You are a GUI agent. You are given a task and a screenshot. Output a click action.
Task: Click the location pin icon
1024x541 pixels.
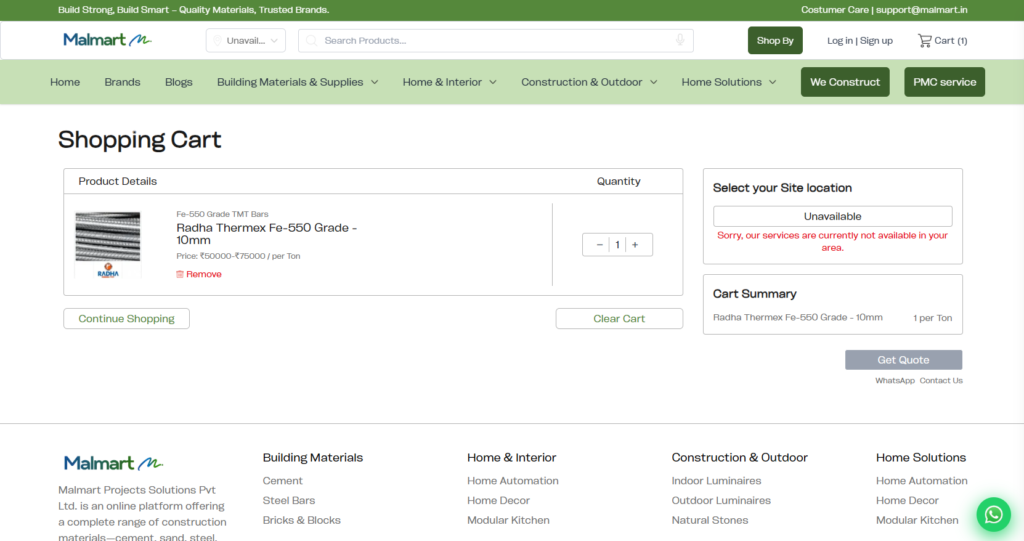[x=217, y=41]
